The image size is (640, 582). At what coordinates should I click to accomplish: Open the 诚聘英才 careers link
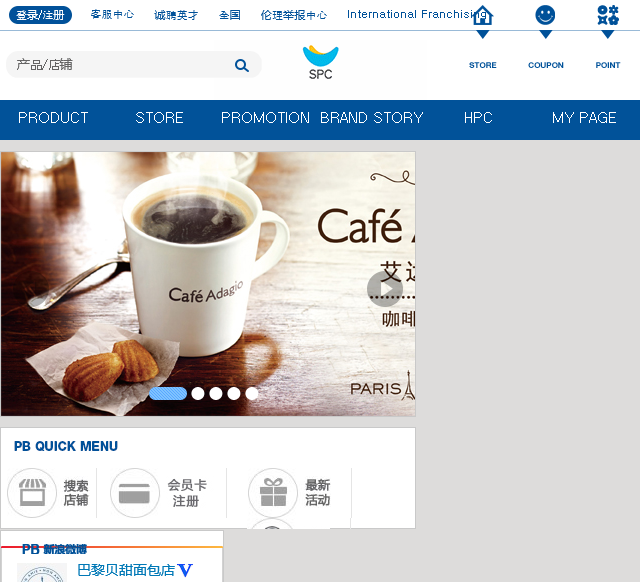coord(176,15)
